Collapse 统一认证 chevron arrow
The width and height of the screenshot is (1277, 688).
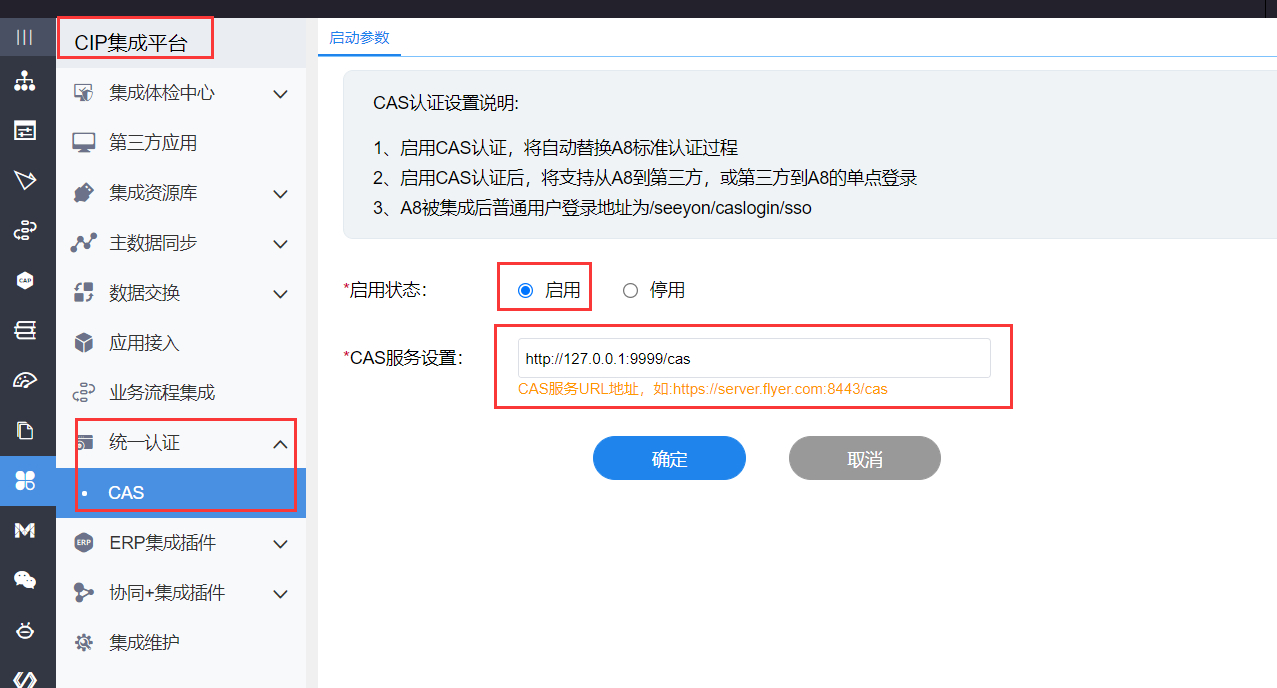coord(280,444)
